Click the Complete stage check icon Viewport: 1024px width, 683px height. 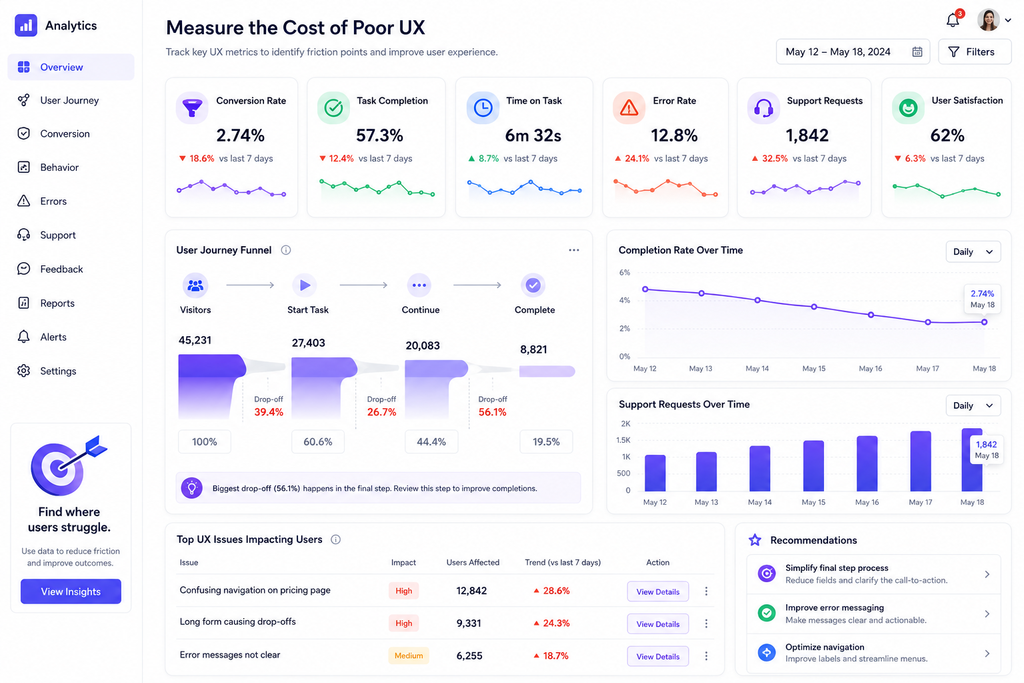tap(533, 285)
